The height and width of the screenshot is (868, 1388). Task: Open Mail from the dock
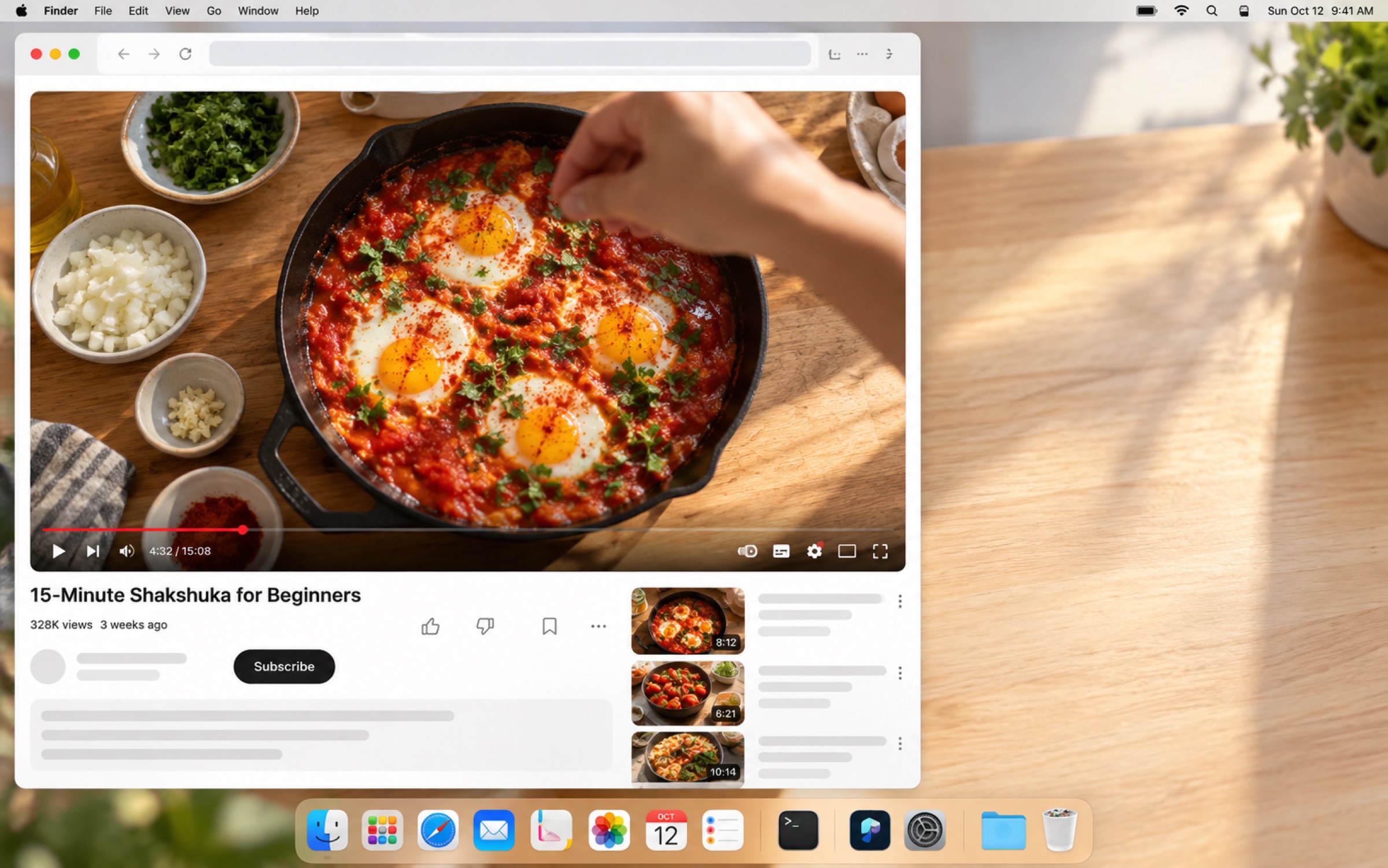click(494, 830)
